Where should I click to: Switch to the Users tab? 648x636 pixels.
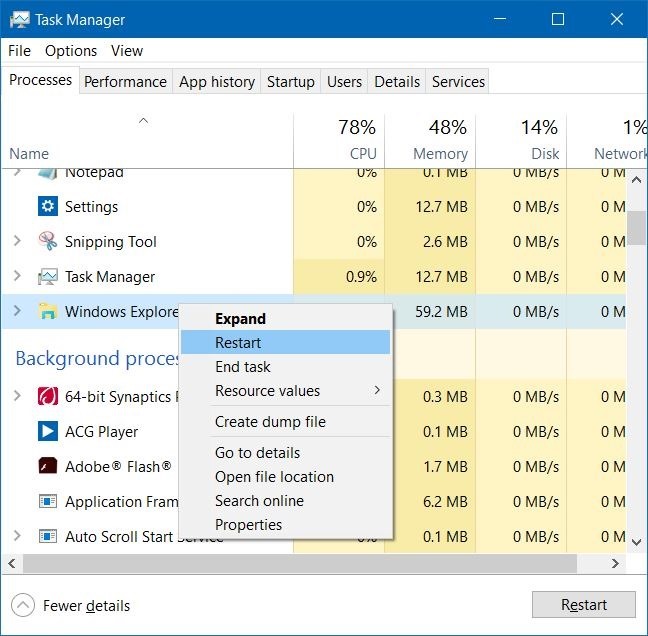pyautogui.click(x=344, y=81)
